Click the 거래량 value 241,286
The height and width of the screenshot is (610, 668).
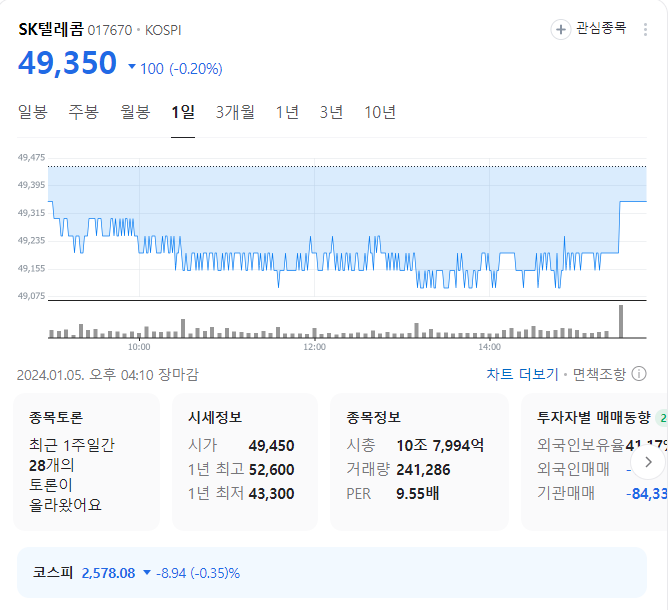tap(423, 469)
